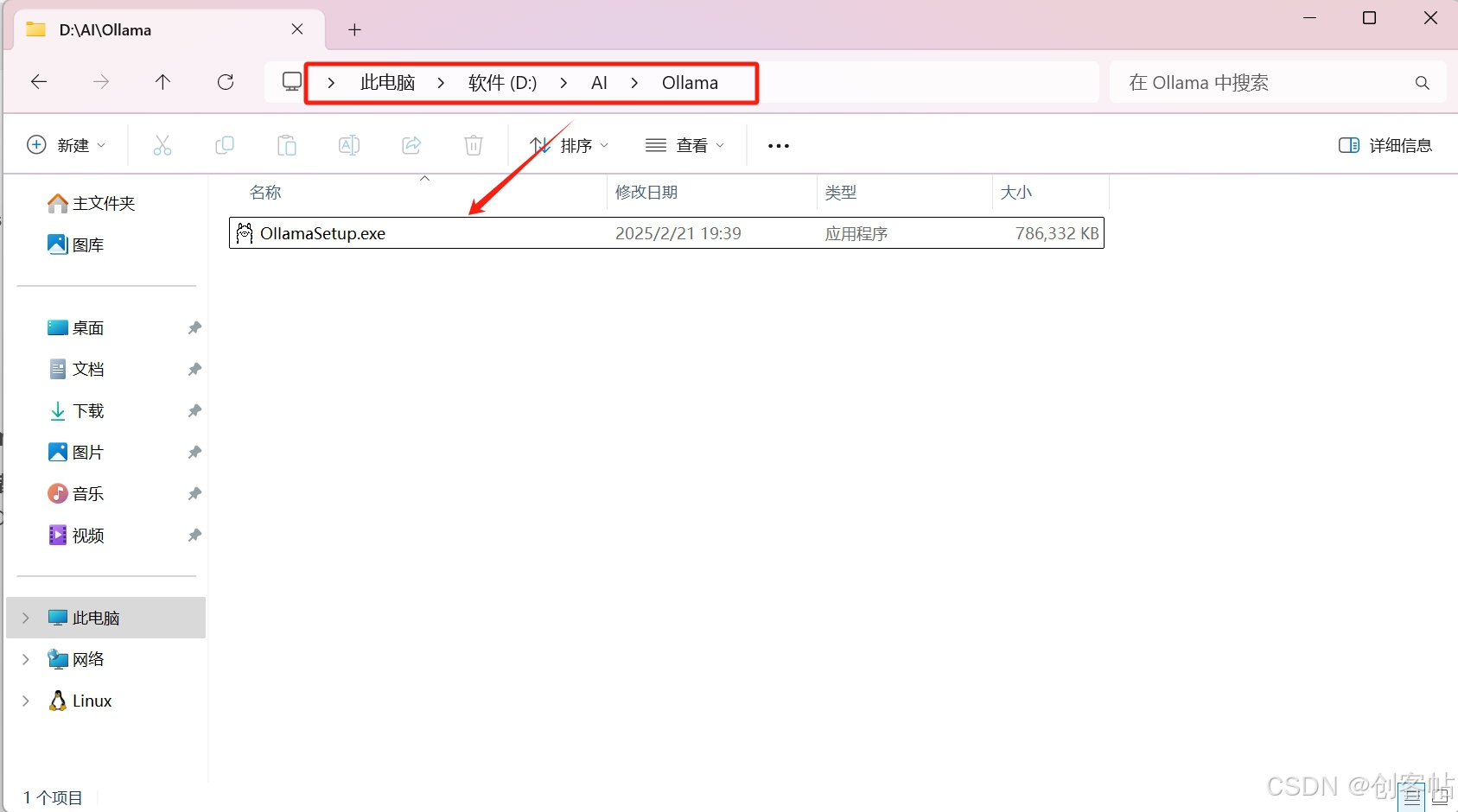Unpin 桌面 using its pin icon
The width and height of the screenshot is (1458, 812).
pos(194,327)
